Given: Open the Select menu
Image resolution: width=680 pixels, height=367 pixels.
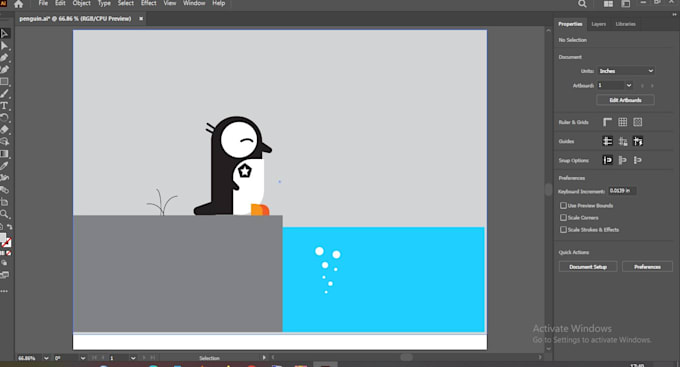Looking at the screenshot, I should (126, 3).
